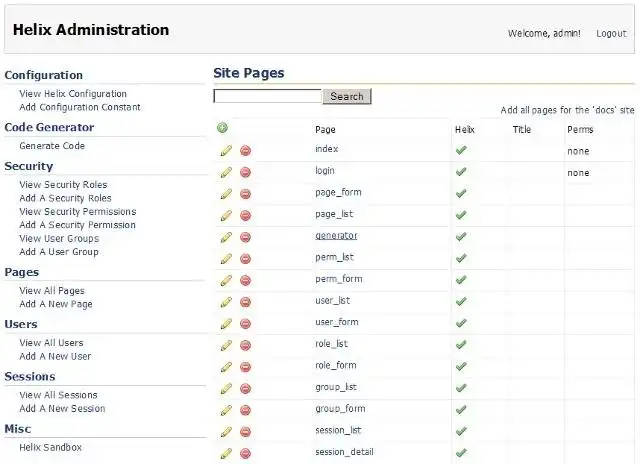Click the green add page icon
The width and height of the screenshot is (640, 464).
pos(222,128)
